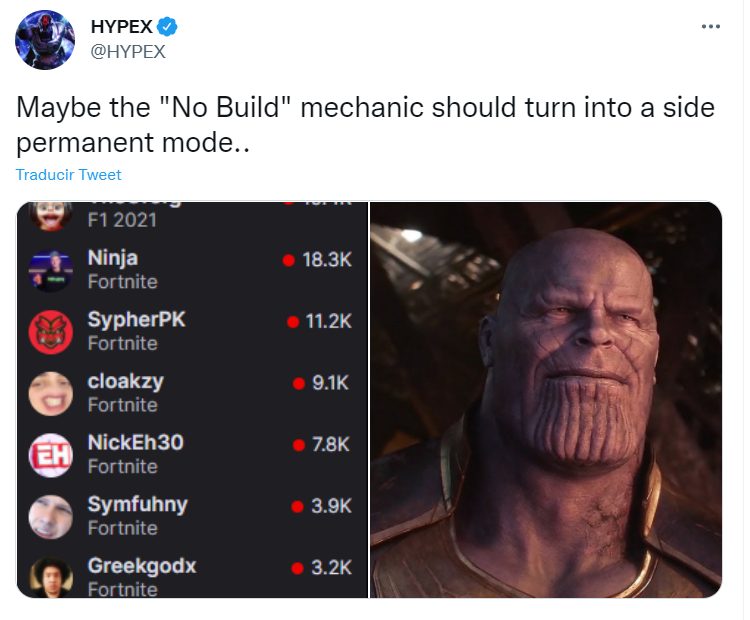Open Symfuhny's avatar icon
Viewport: 750px width, 620px height.
pyautogui.click(x=50, y=516)
